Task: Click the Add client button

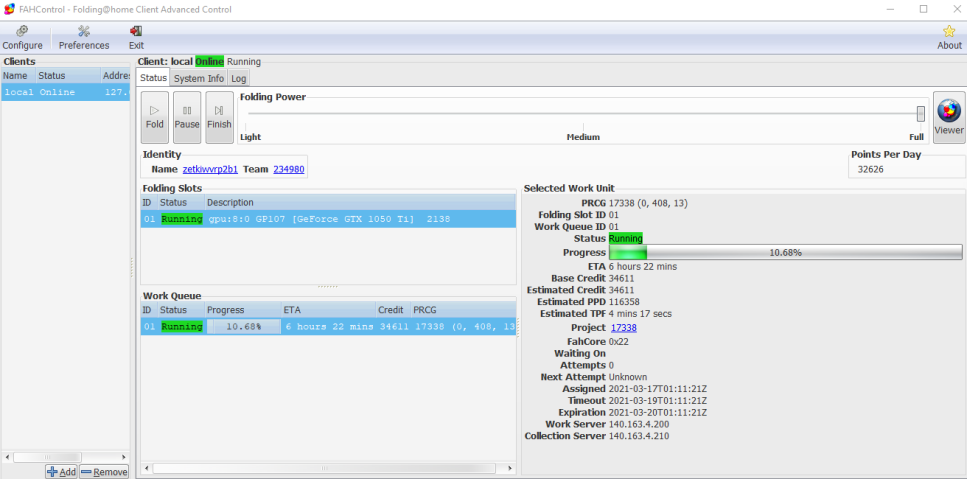Action: [x=61, y=472]
